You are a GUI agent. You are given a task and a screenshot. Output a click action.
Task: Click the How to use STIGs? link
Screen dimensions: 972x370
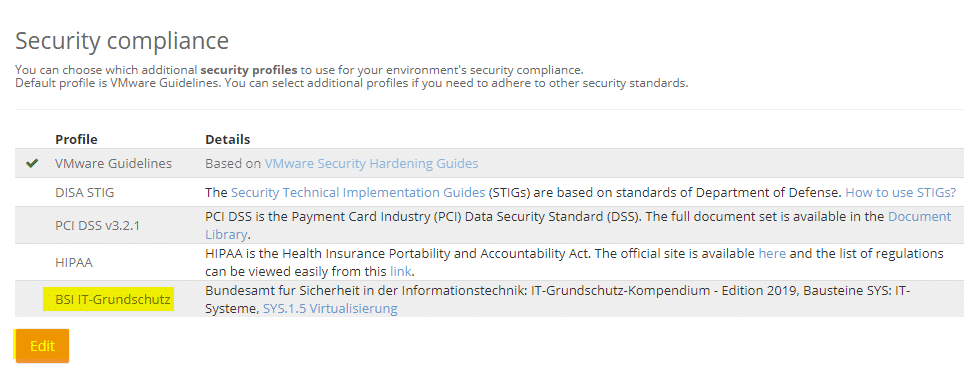point(901,193)
